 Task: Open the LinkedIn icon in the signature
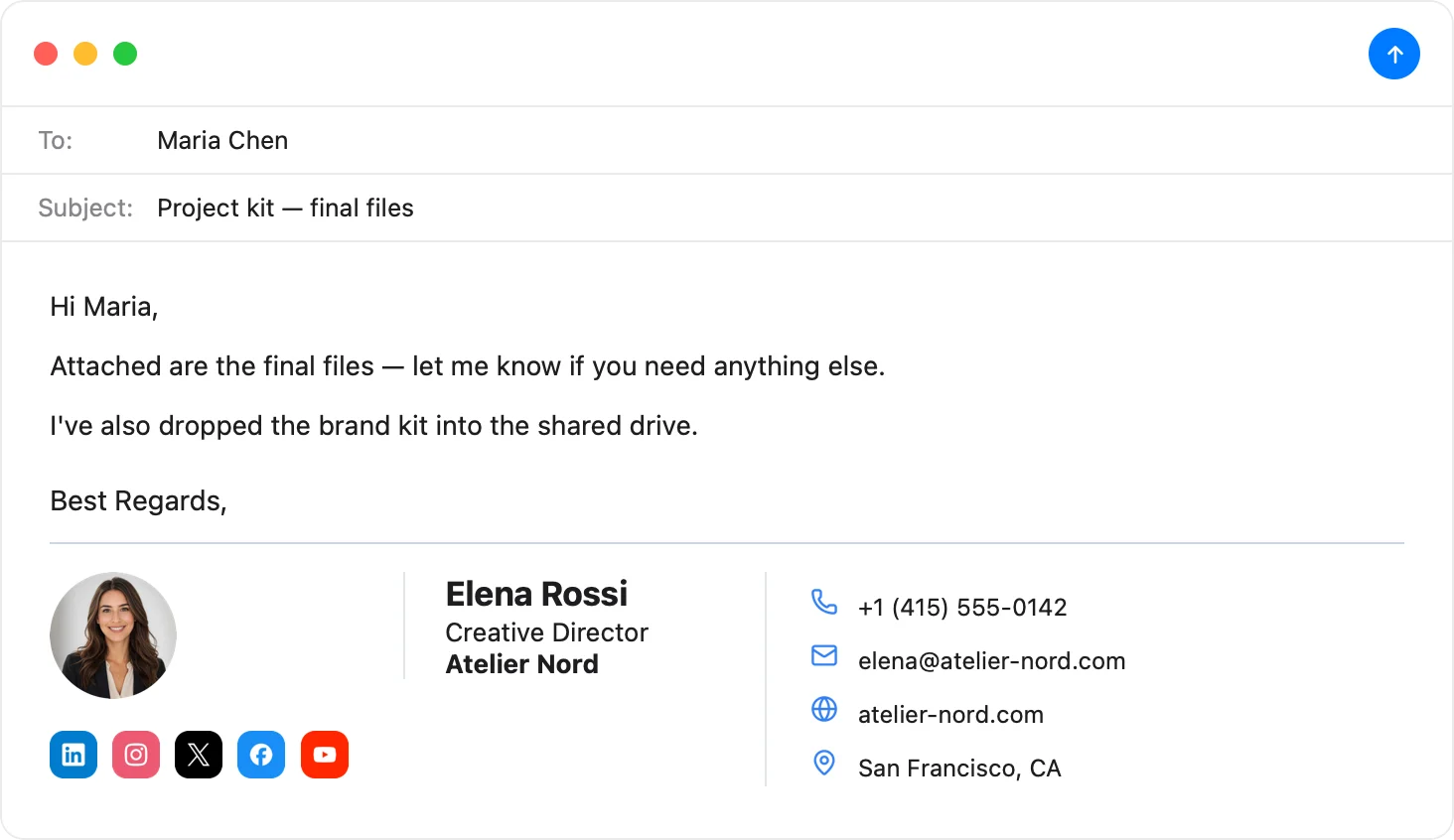pos(73,755)
